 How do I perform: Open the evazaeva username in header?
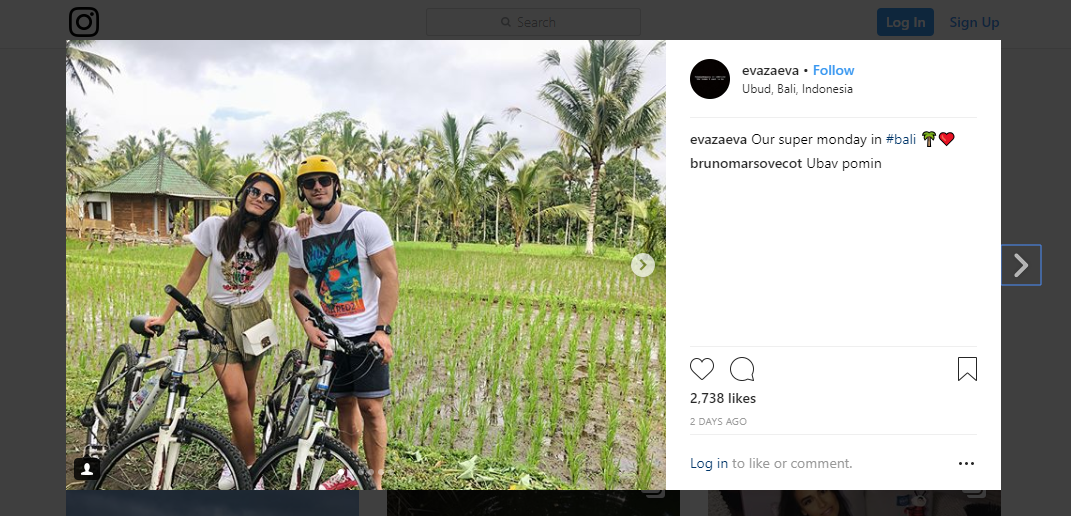pos(770,70)
